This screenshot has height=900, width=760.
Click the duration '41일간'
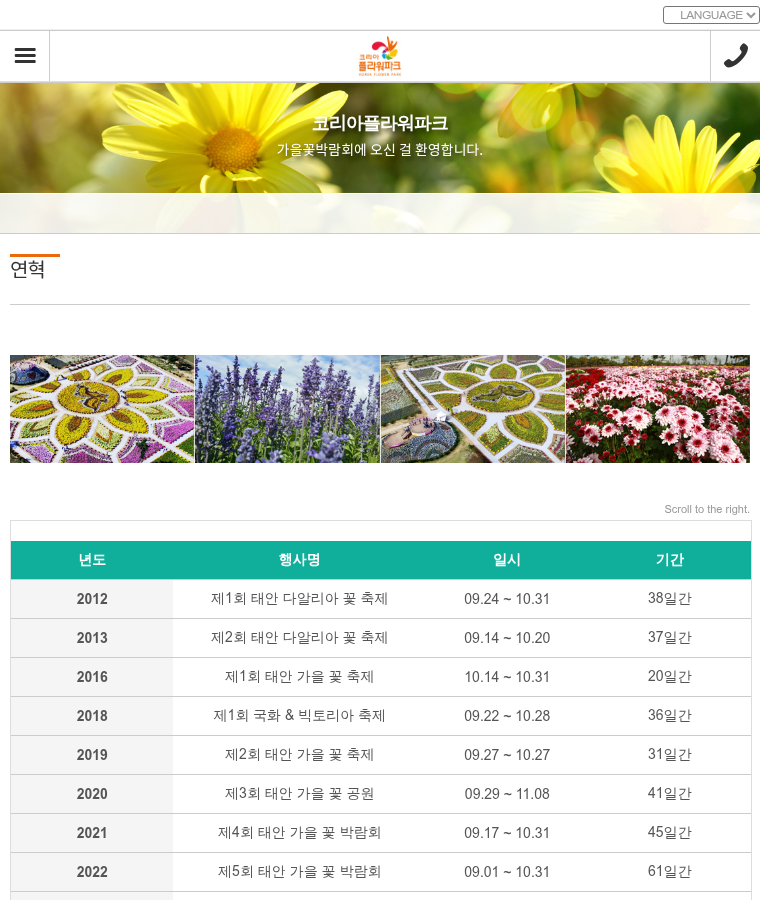coord(669,794)
